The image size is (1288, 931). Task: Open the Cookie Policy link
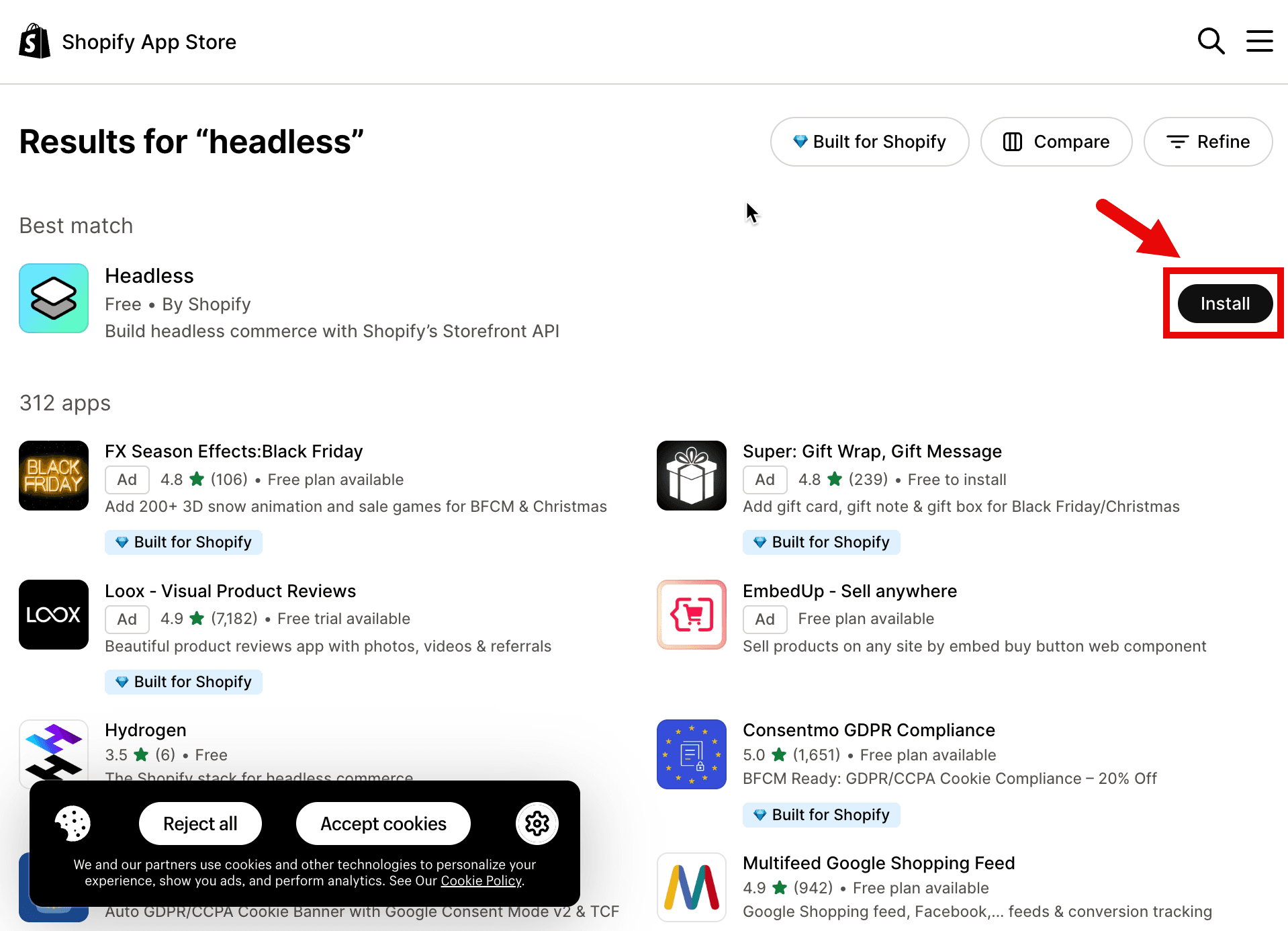click(x=481, y=880)
